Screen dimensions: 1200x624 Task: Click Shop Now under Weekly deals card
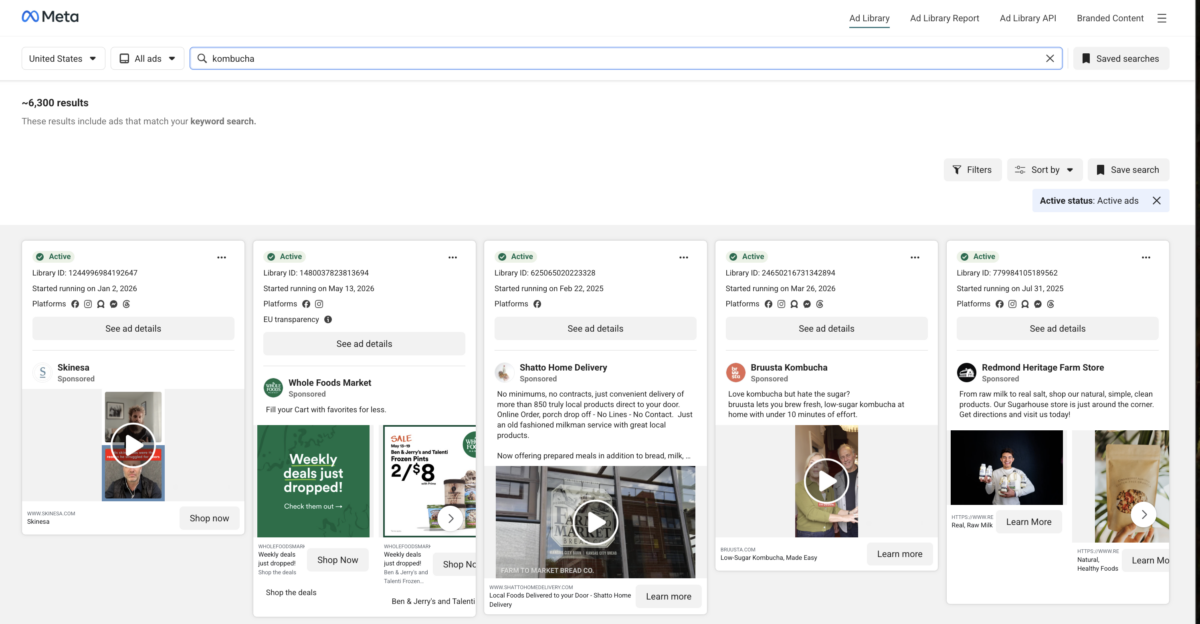click(337, 560)
